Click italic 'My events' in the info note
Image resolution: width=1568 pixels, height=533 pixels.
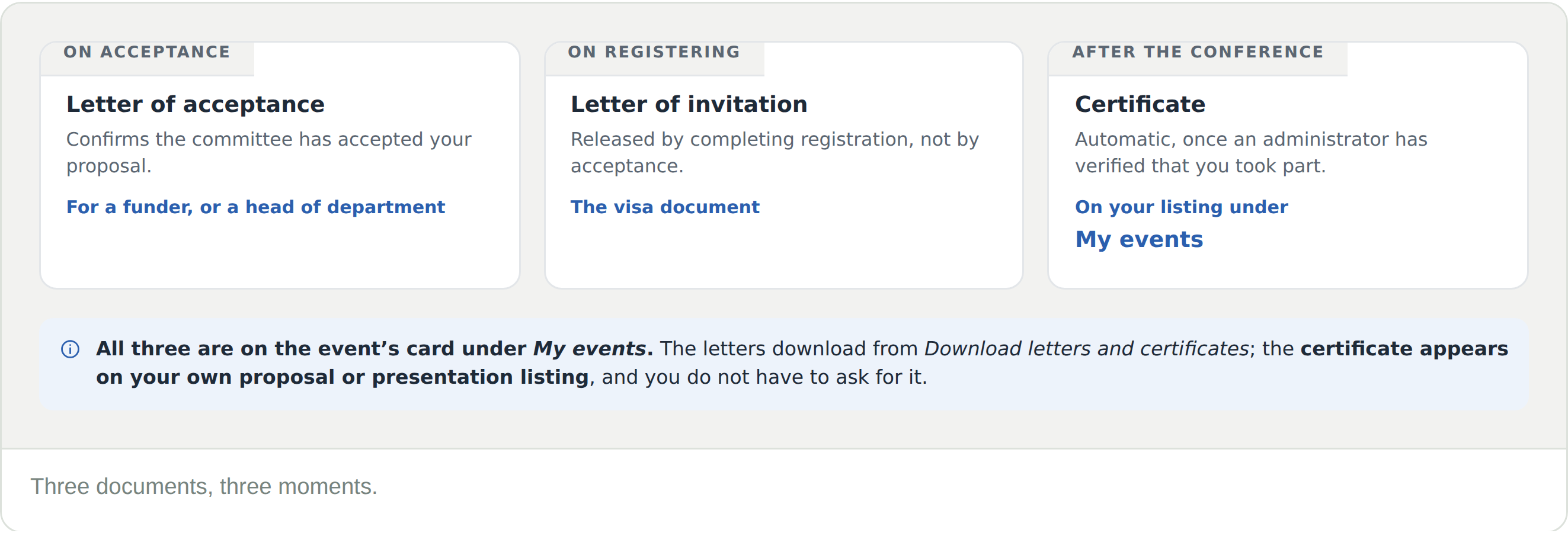pyautogui.click(x=589, y=349)
